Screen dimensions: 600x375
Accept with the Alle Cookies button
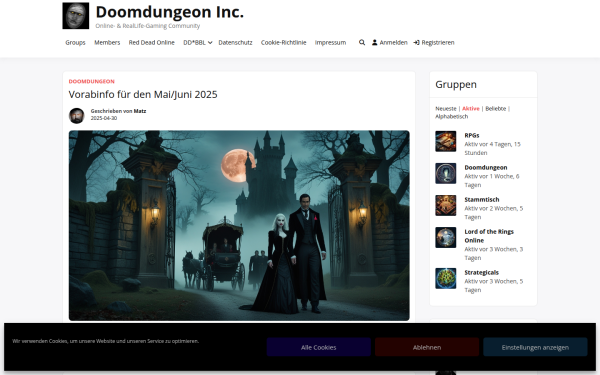click(319, 347)
